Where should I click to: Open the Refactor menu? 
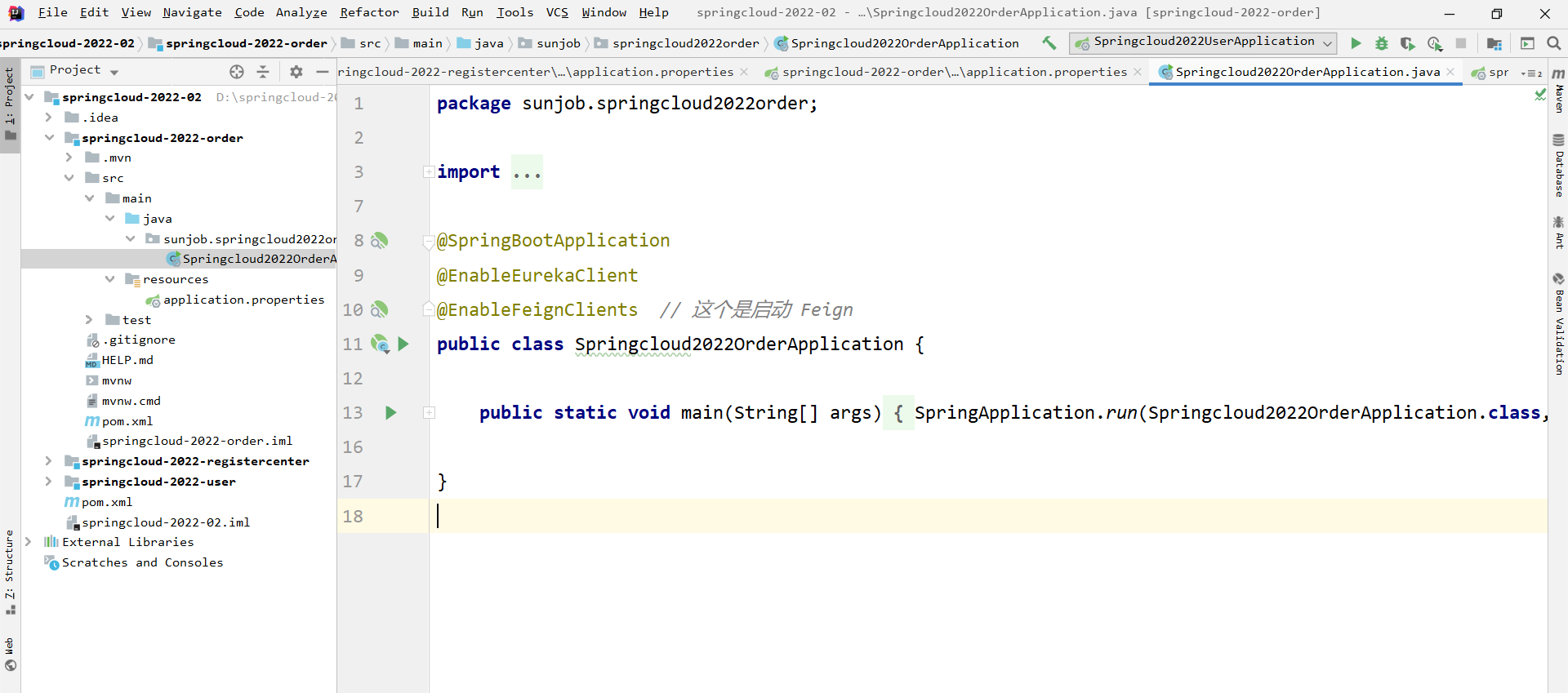click(x=369, y=12)
